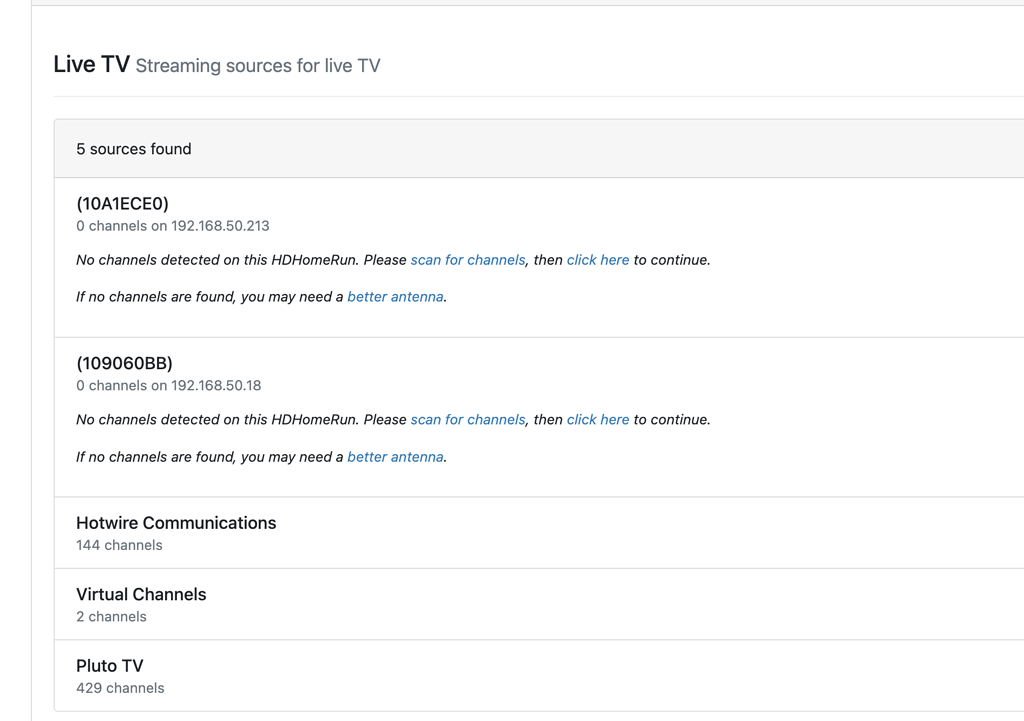Select click here to continue for 109060BB
Screen dimensions: 1024x721
(x=597, y=419)
